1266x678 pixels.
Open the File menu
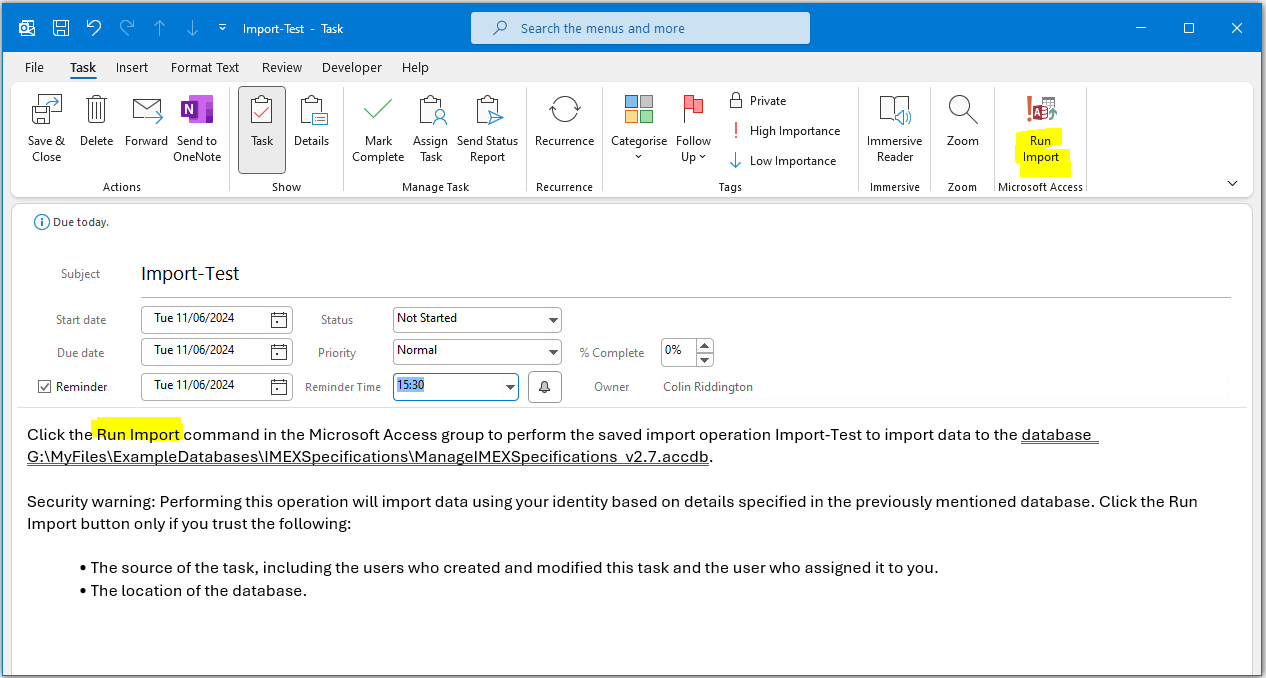[x=34, y=67]
